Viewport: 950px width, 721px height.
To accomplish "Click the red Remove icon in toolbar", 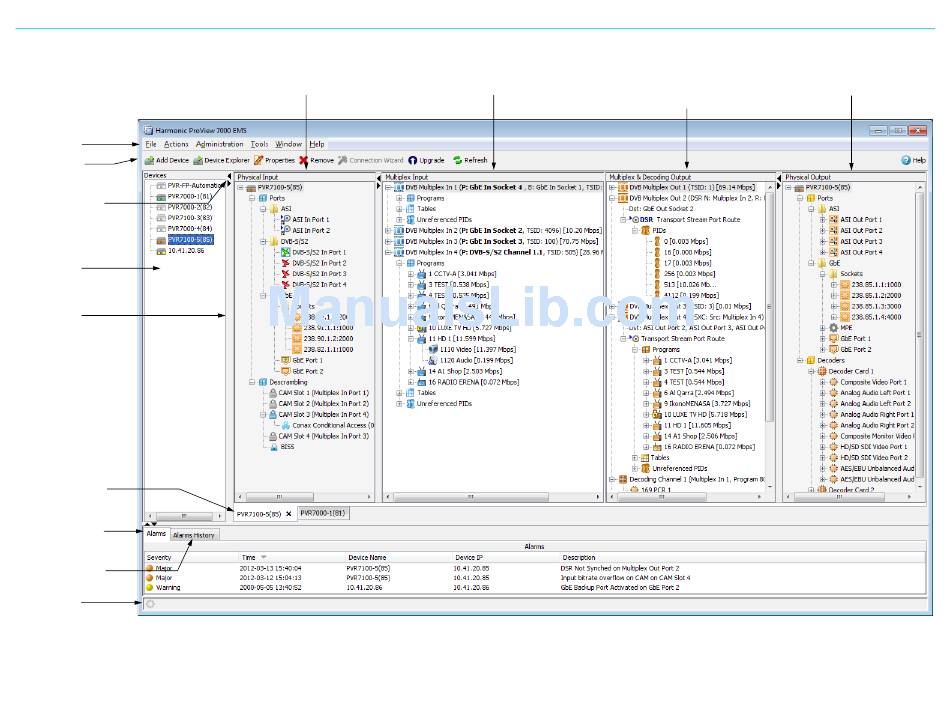I will pos(304,161).
